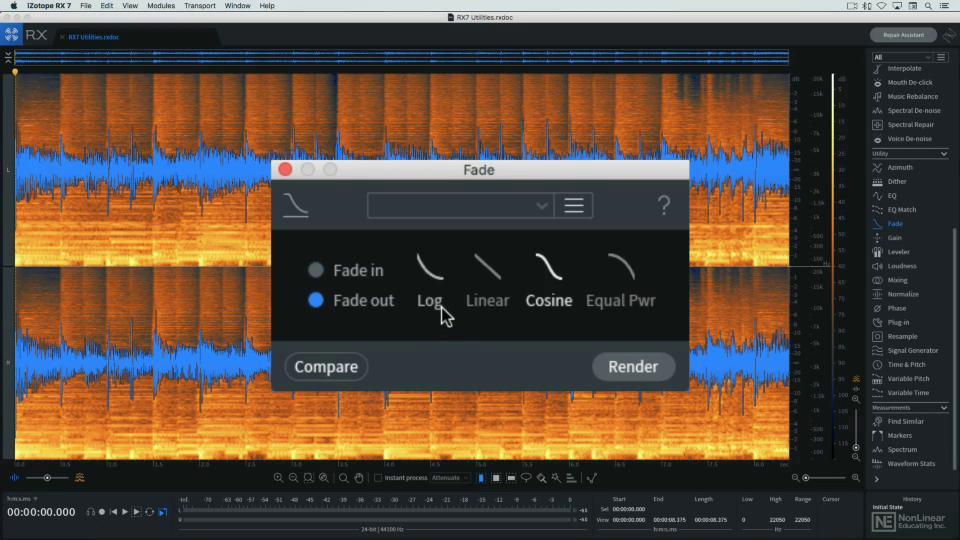The image size is (960, 540).
Task: Open module list options menu icon
Action: [x=942, y=57]
